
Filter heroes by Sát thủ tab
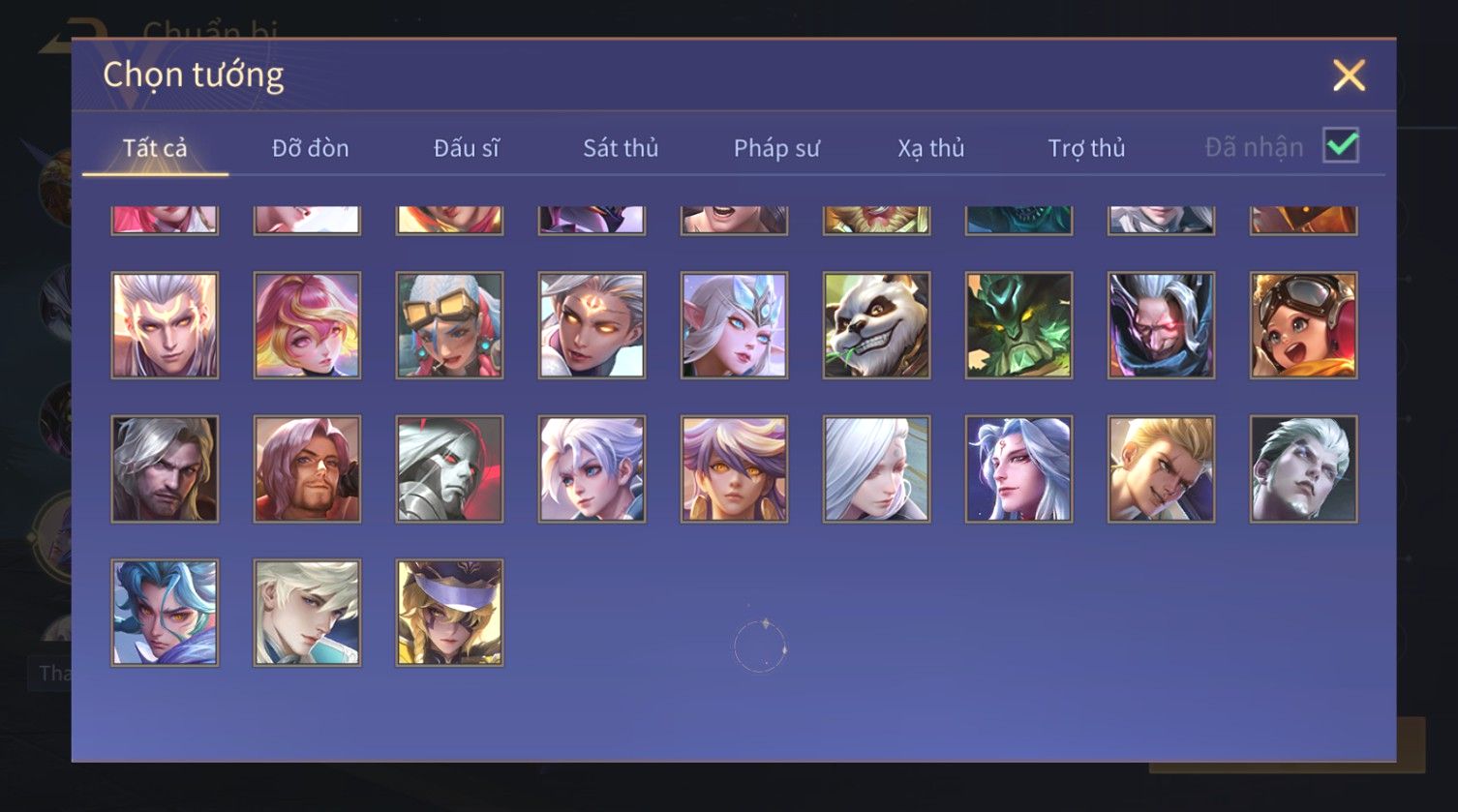click(621, 148)
